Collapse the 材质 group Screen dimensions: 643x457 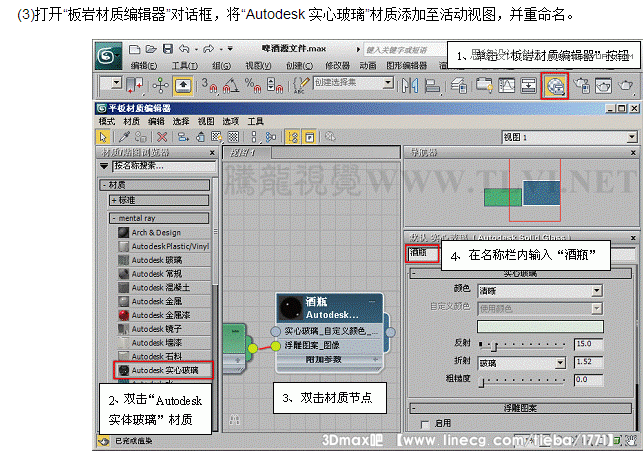155,185
